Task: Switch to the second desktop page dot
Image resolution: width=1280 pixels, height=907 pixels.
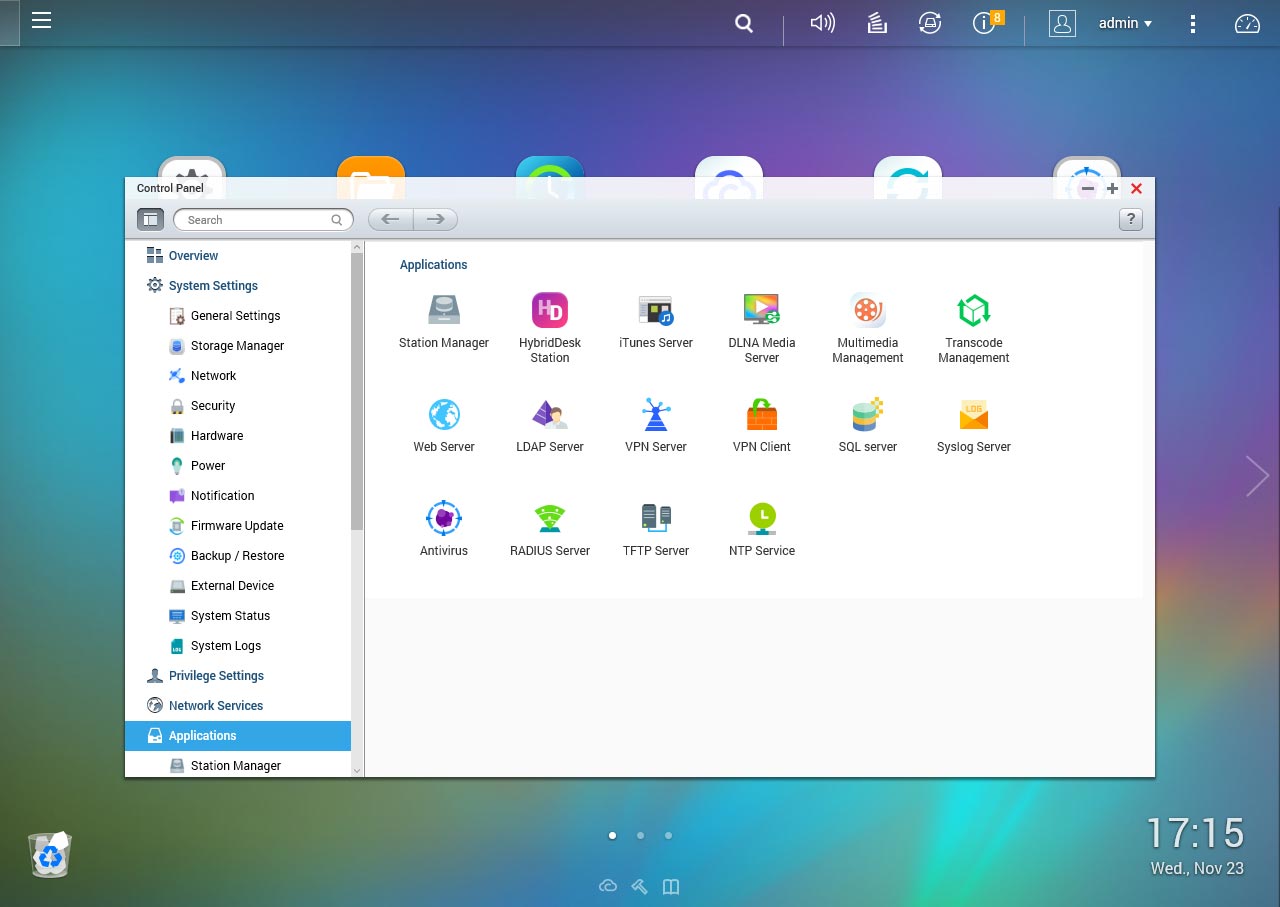Action: pyautogui.click(x=640, y=835)
